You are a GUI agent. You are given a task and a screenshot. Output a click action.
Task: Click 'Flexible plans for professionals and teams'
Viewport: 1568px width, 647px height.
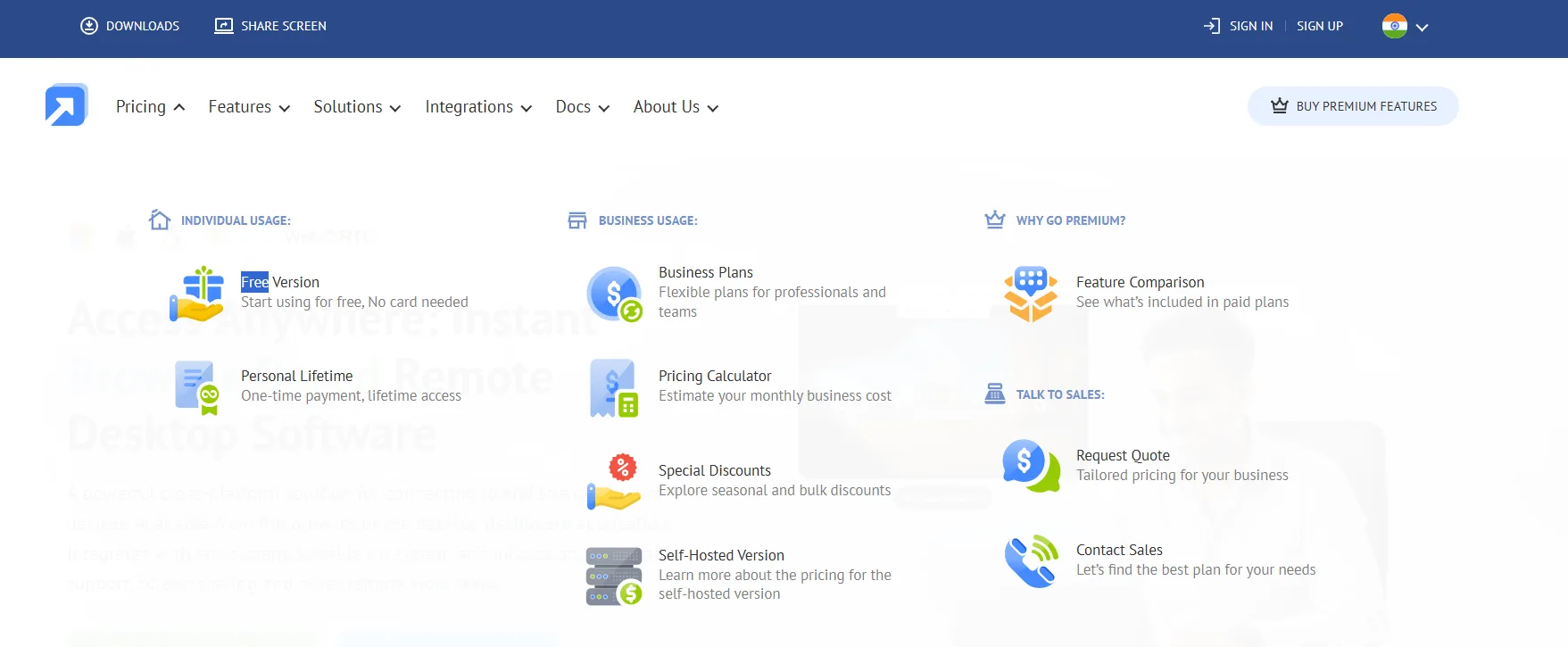[x=773, y=302]
